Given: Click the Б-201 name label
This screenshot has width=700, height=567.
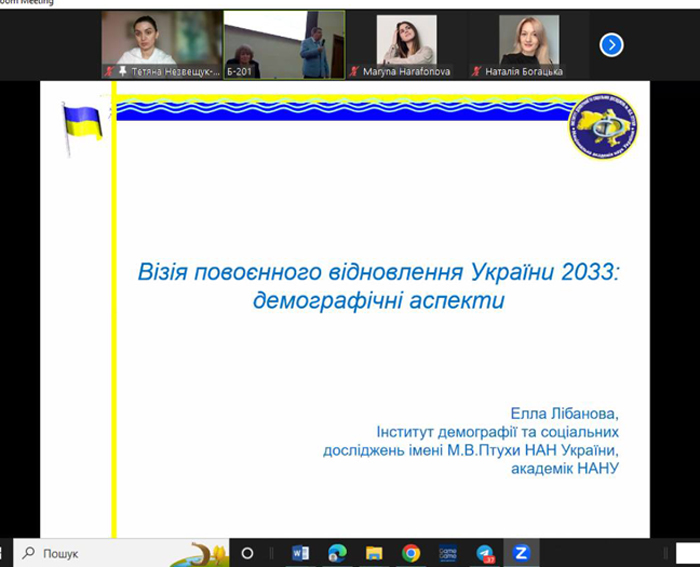Looking at the screenshot, I should click(x=239, y=71).
